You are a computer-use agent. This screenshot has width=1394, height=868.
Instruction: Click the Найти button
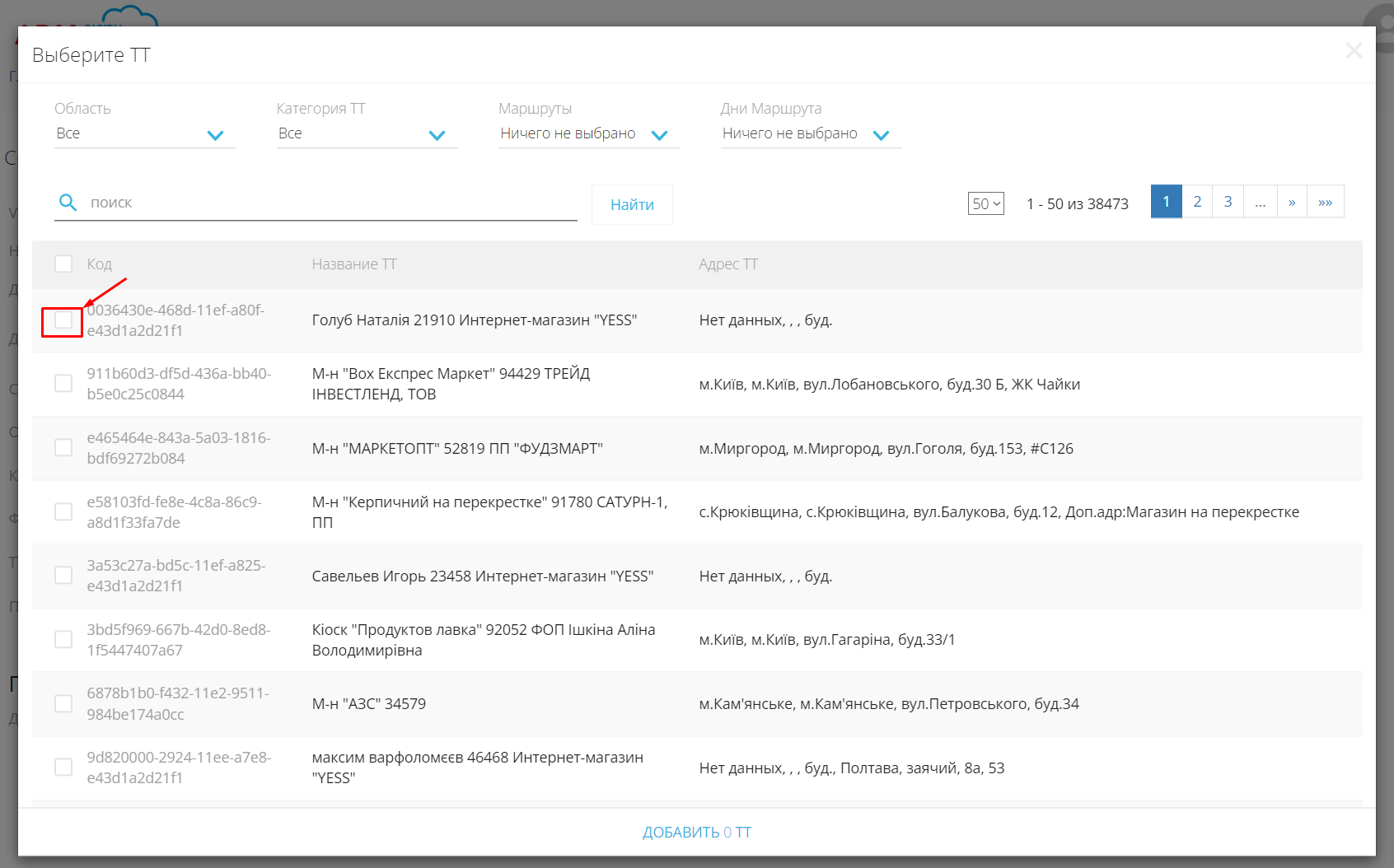(632, 205)
